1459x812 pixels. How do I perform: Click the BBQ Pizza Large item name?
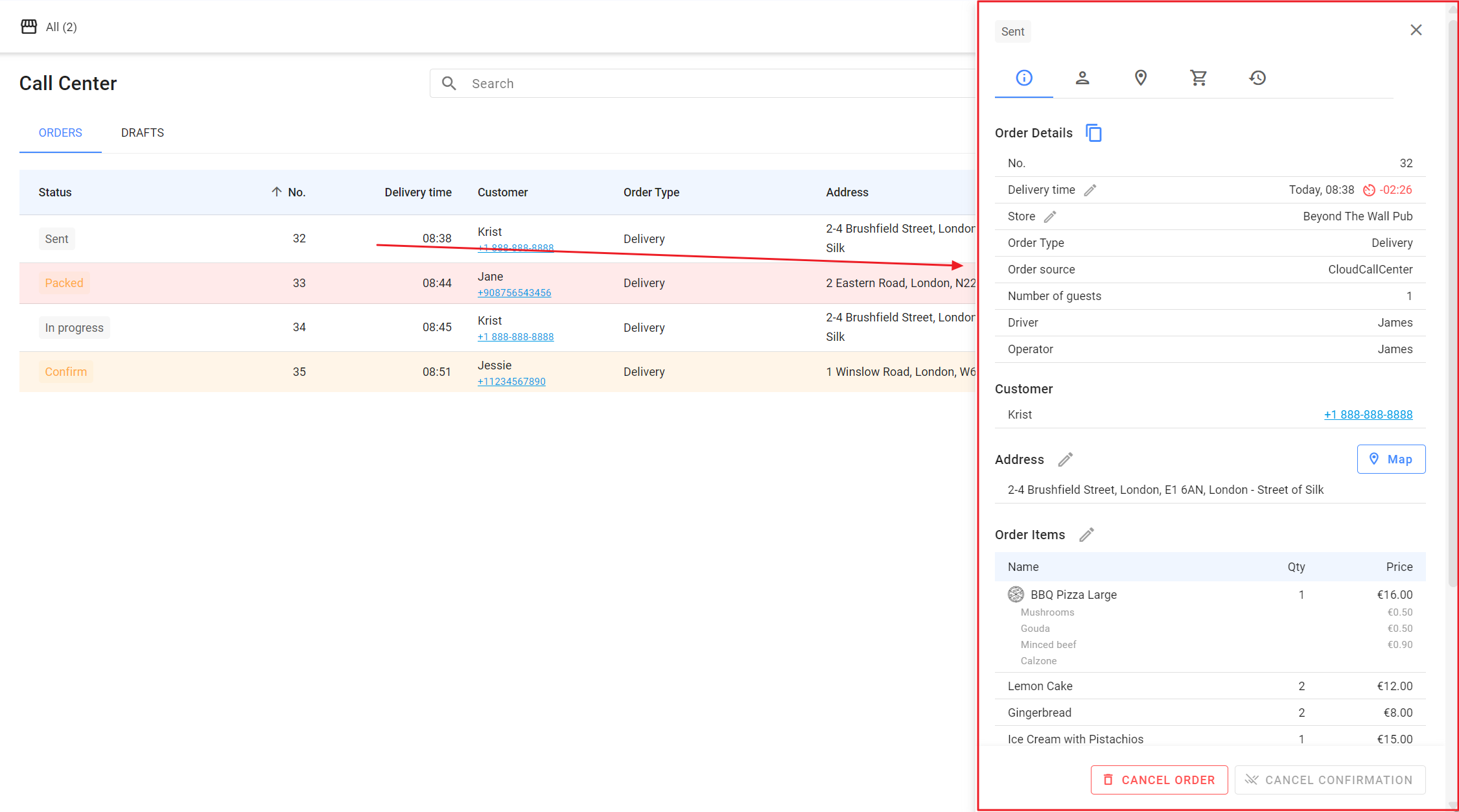pyautogui.click(x=1073, y=595)
